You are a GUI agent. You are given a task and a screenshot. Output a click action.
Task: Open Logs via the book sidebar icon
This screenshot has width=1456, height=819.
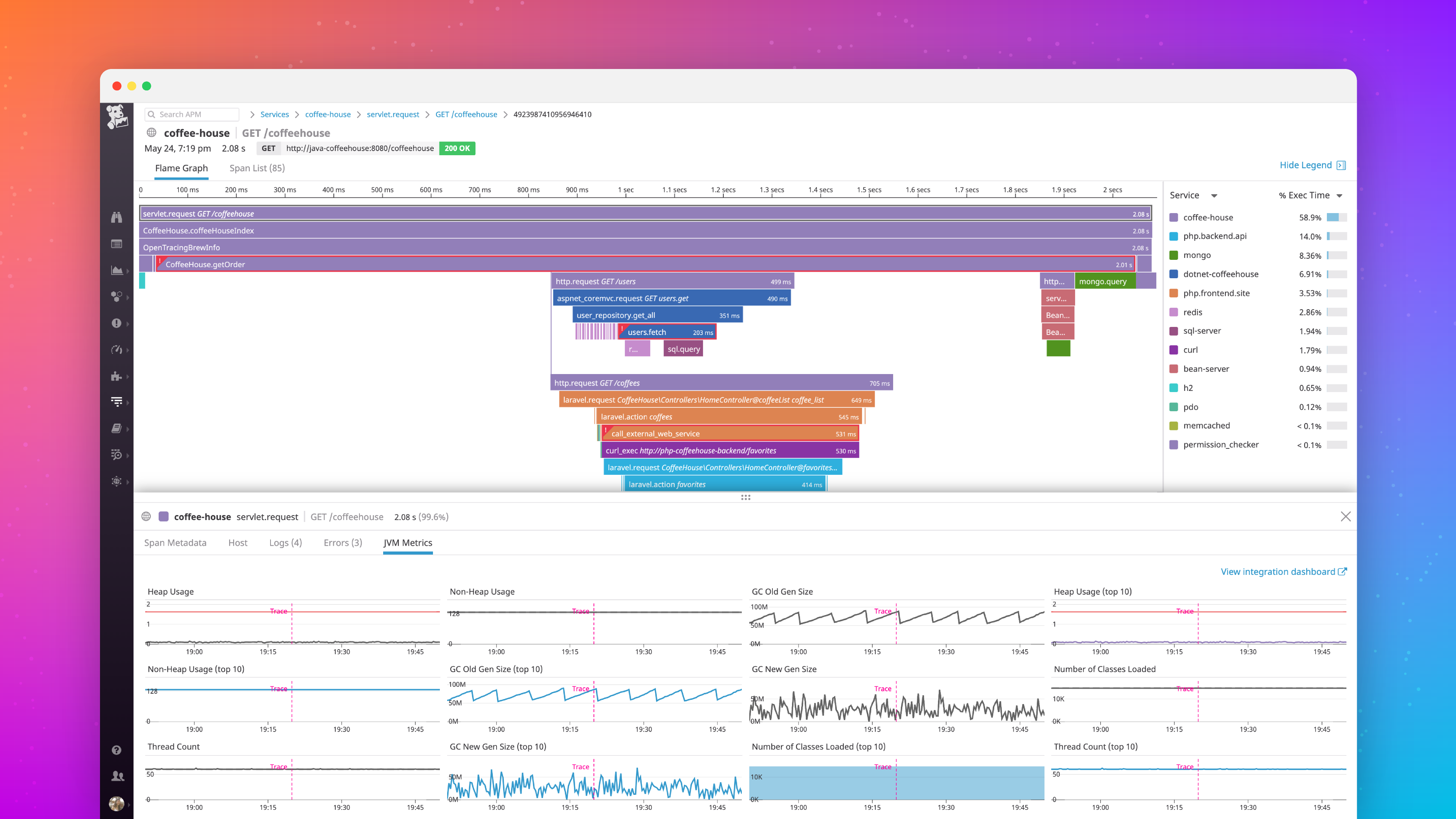point(117,428)
